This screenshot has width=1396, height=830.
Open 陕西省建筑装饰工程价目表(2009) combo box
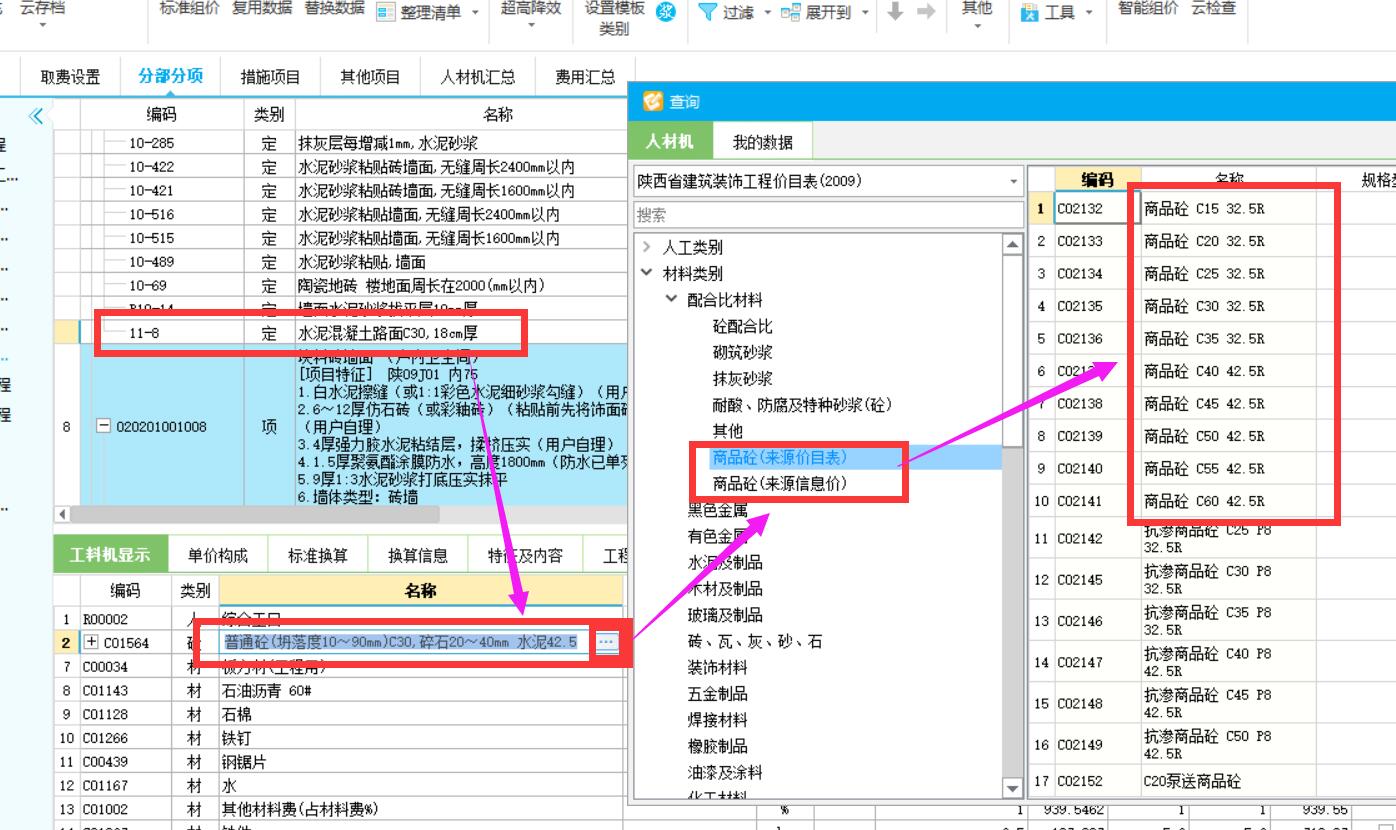point(829,182)
